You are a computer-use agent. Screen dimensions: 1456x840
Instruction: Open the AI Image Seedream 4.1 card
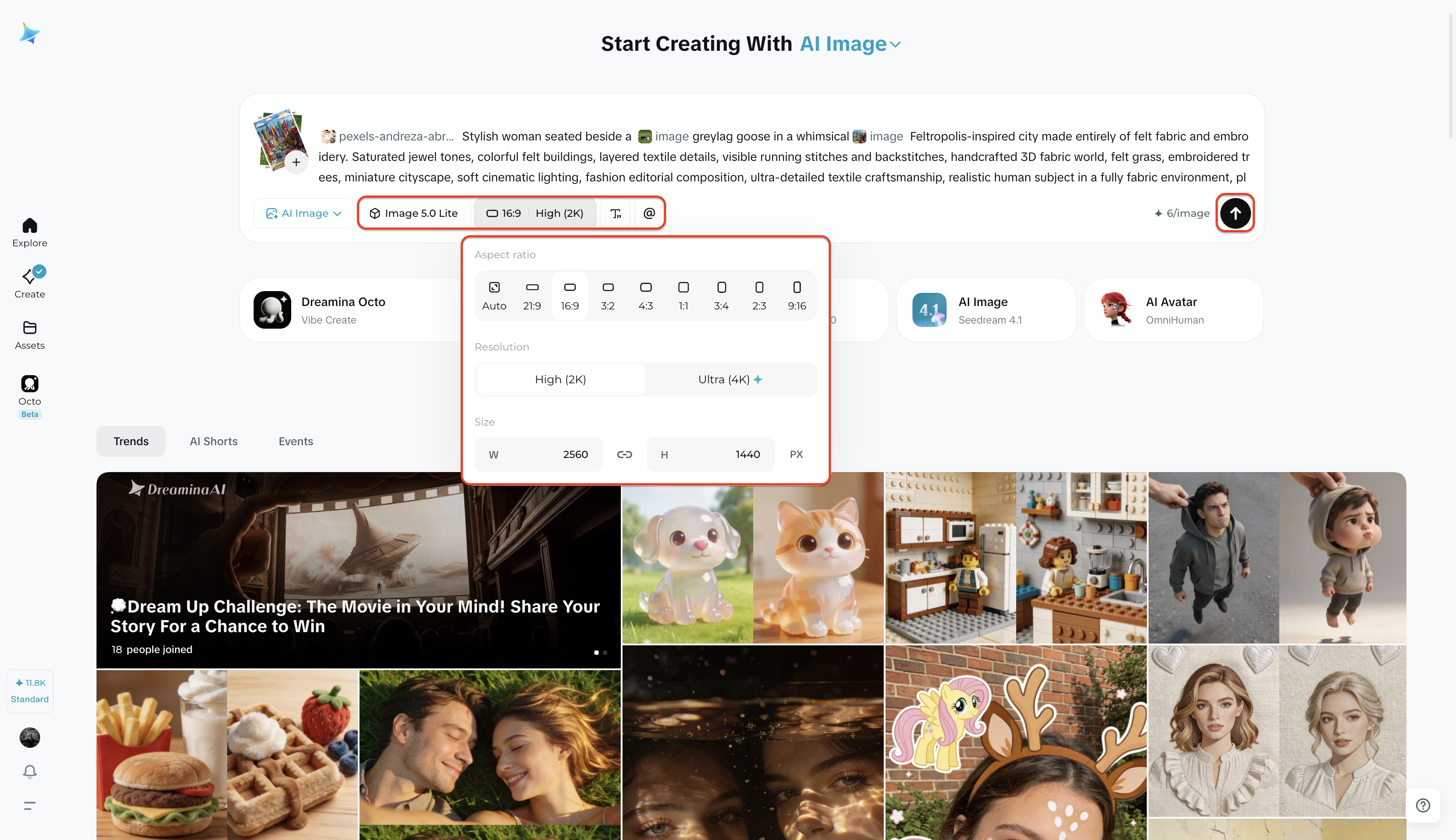pos(986,310)
